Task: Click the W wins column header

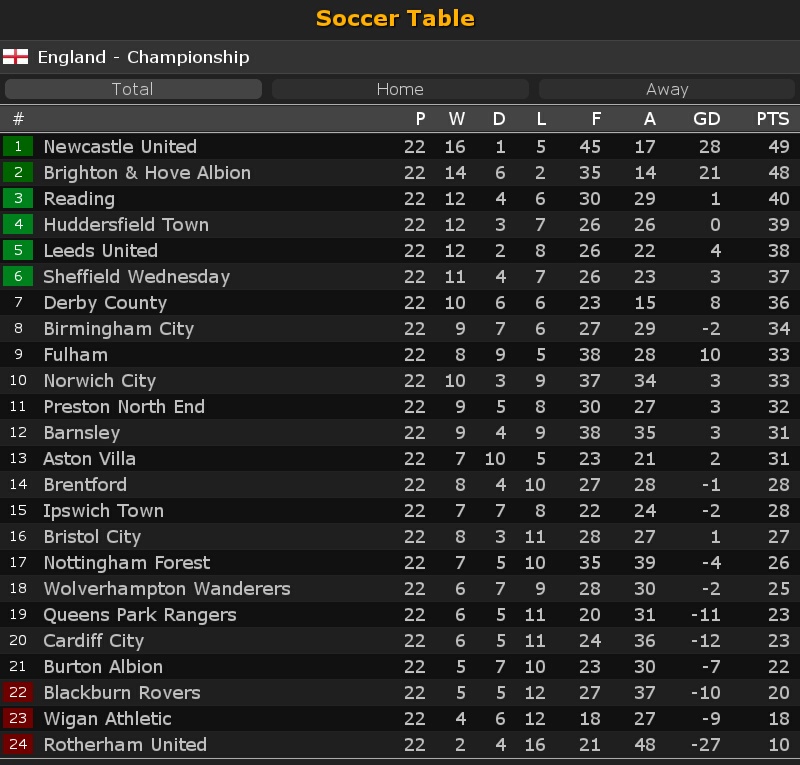Action: tap(457, 119)
